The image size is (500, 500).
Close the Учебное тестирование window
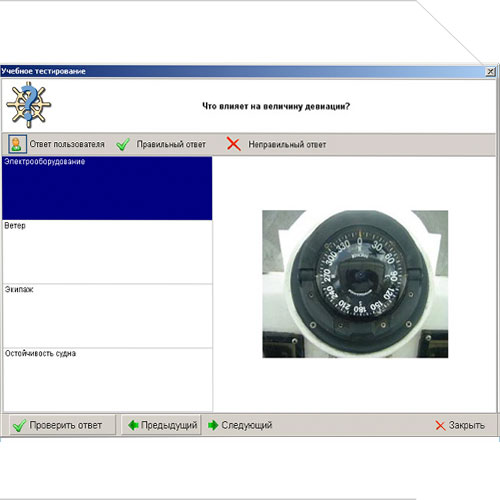(x=490, y=71)
